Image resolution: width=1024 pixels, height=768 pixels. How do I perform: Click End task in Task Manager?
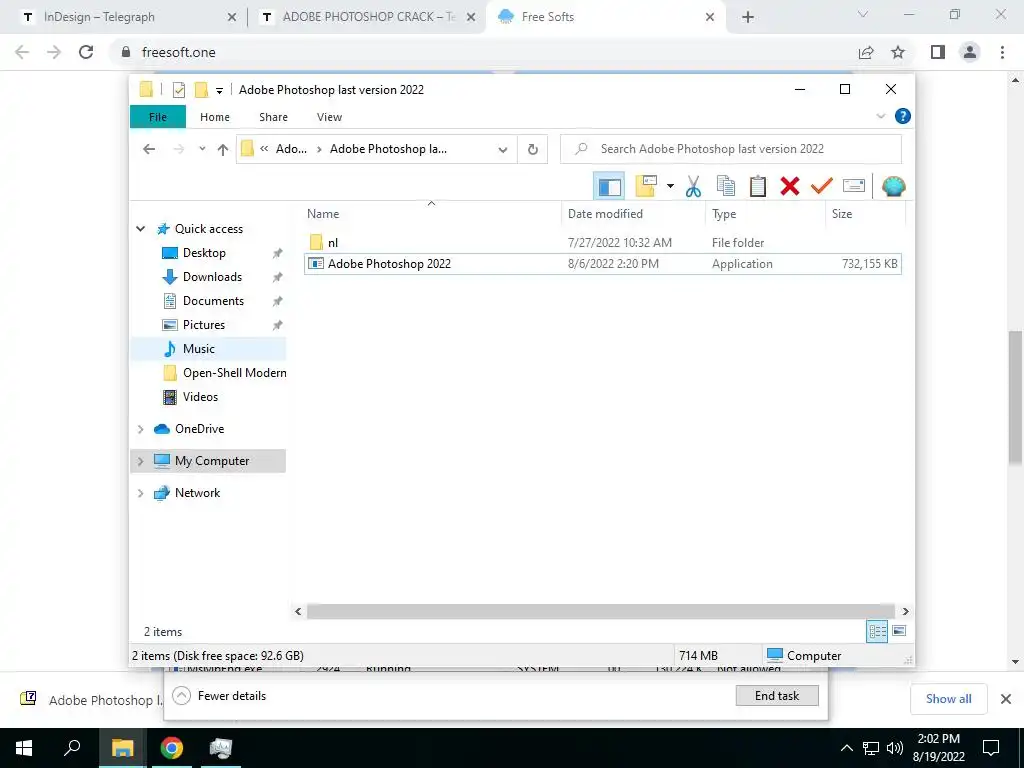click(776, 696)
